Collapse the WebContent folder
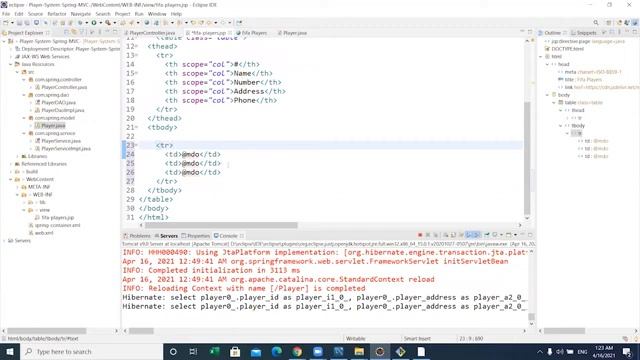 click(x=11, y=179)
